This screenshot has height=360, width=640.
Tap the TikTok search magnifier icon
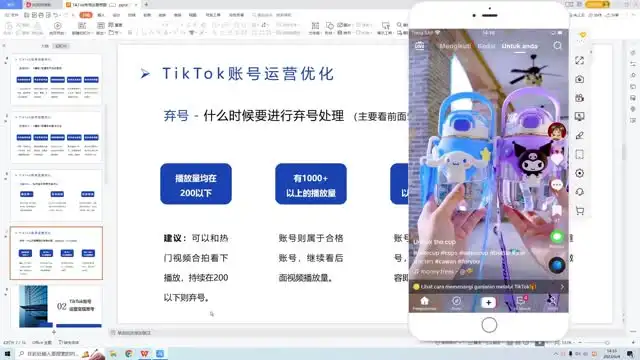pos(558,46)
